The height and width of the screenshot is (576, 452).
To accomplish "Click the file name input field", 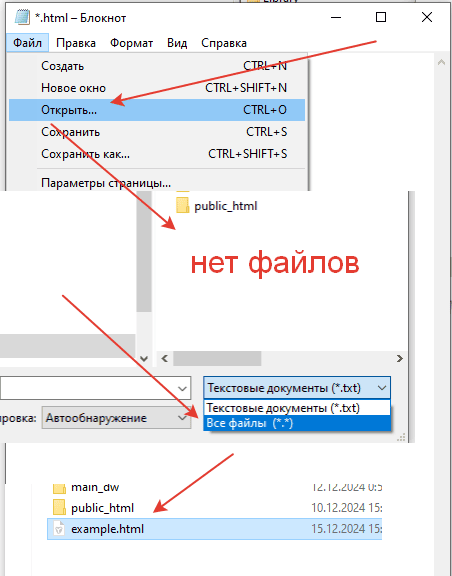I will [88, 388].
